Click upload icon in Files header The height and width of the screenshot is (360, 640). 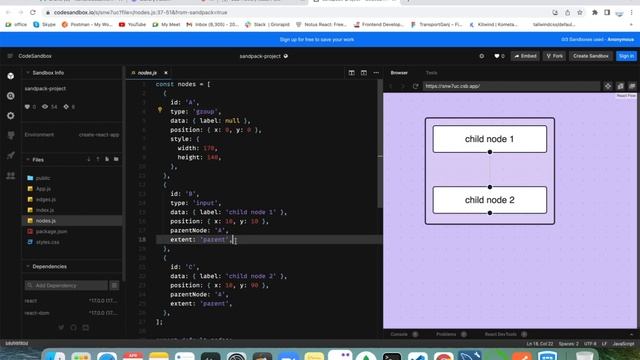[98, 159]
